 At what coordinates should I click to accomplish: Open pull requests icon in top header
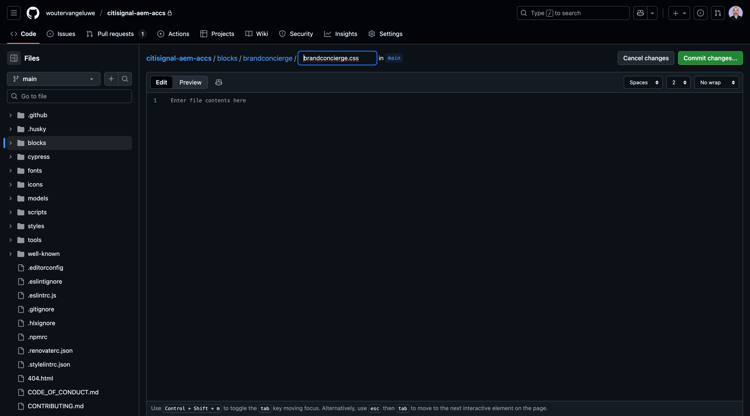[x=717, y=13]
